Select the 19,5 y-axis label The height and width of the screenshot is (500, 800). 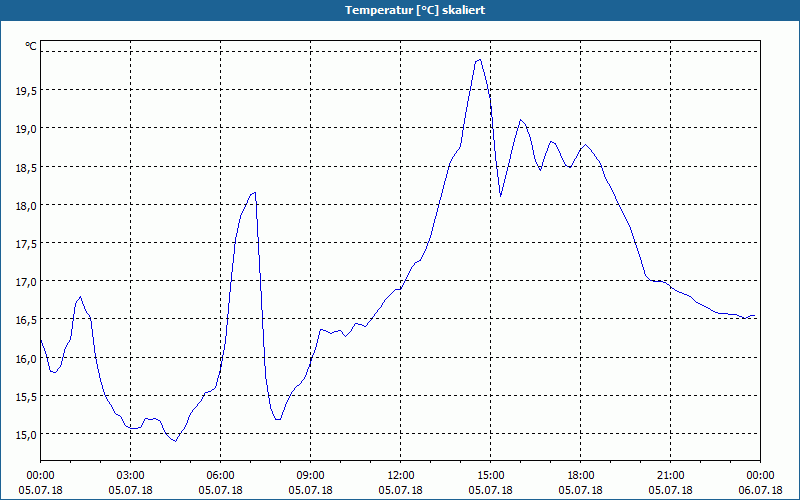[26, 91]
